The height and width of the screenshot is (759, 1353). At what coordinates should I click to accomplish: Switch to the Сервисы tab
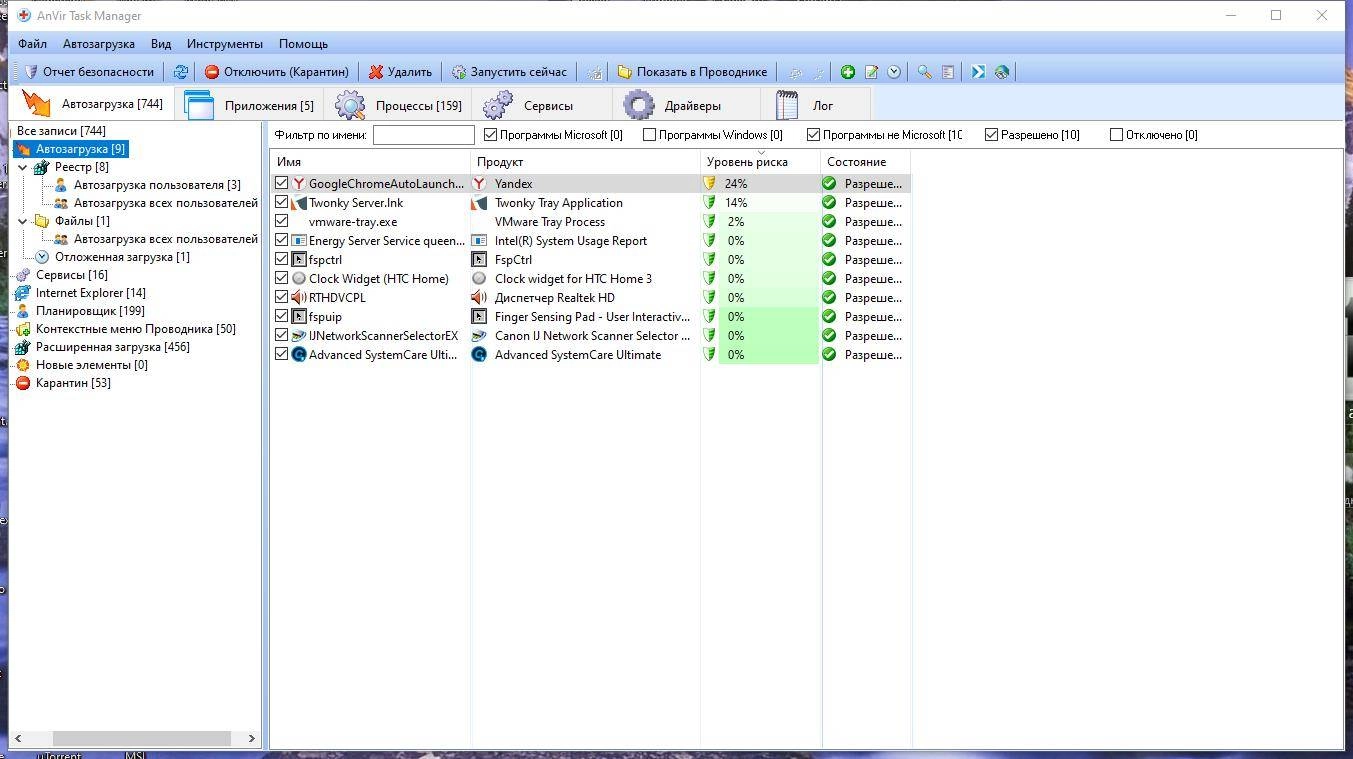point(541,105)
